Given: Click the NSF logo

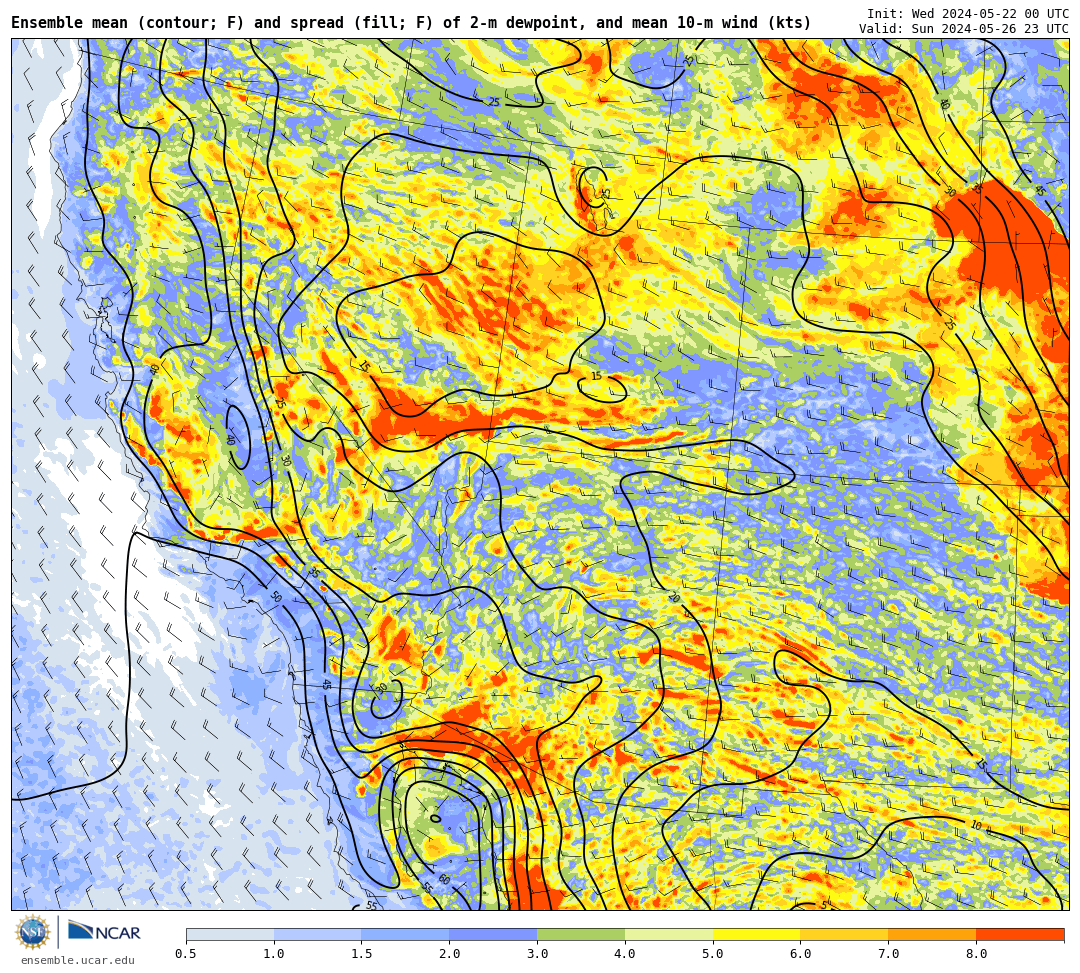Looking at the screenshot, I should coord(33,932).
